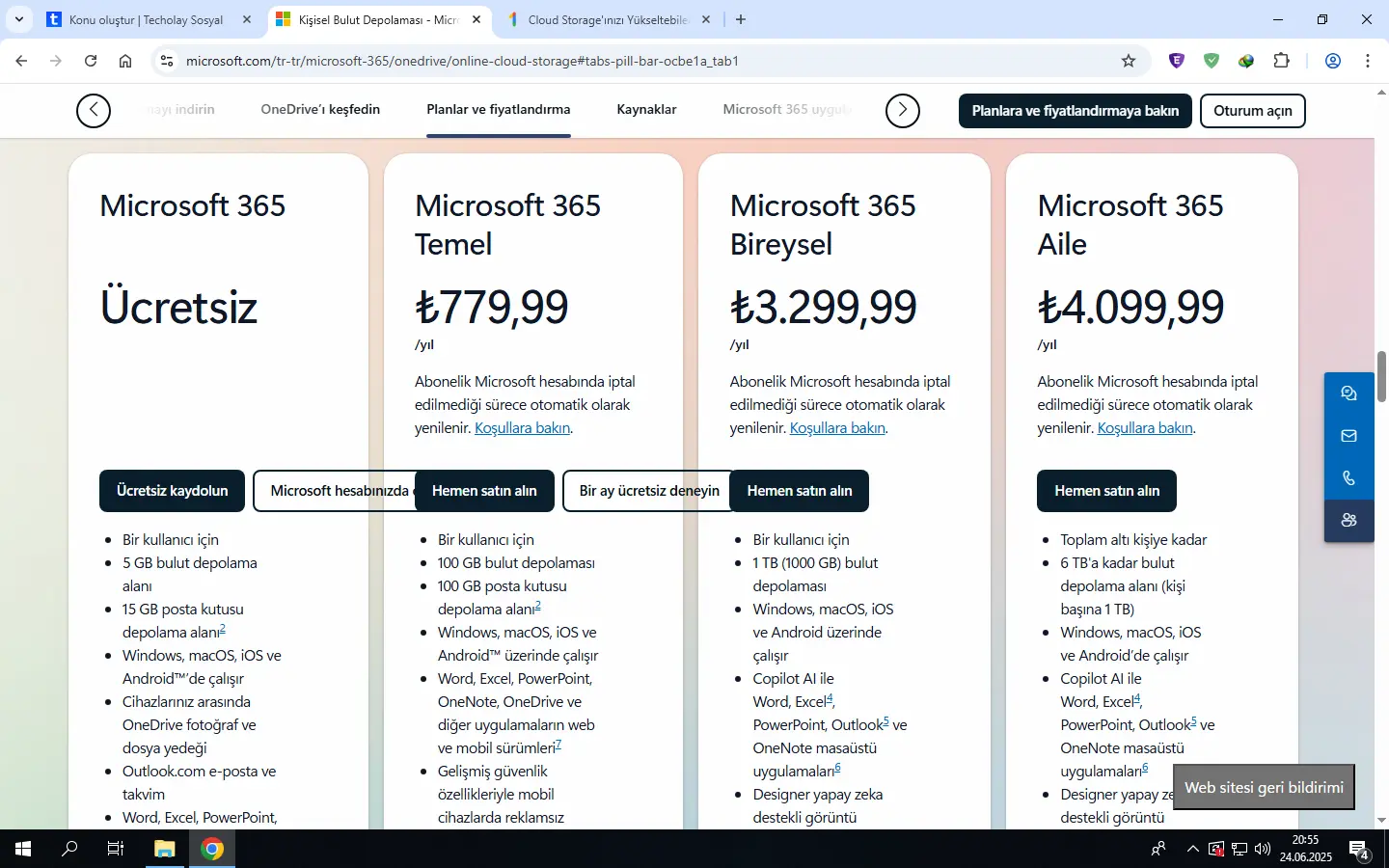This screenshot has width=1389, height=868.
Task: Go back to the previous page in Chrome
Action: click(x=21, y=61)
